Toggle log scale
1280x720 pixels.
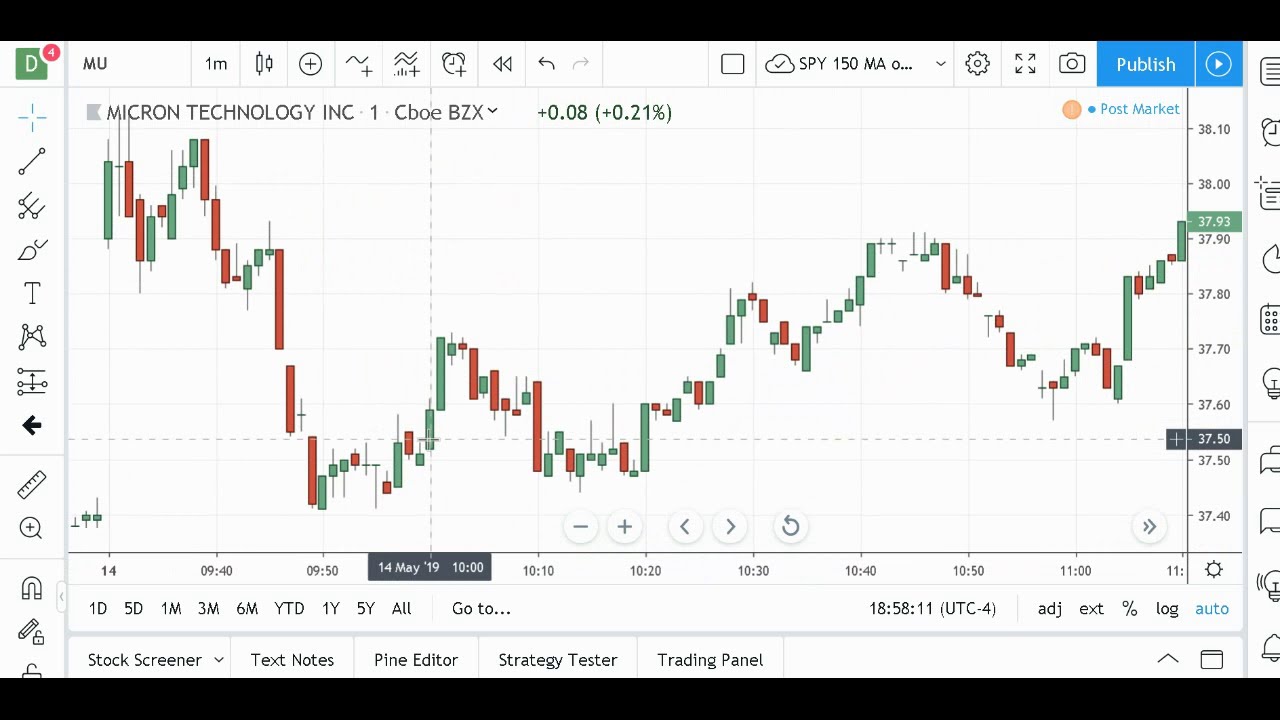(1167, 608)
